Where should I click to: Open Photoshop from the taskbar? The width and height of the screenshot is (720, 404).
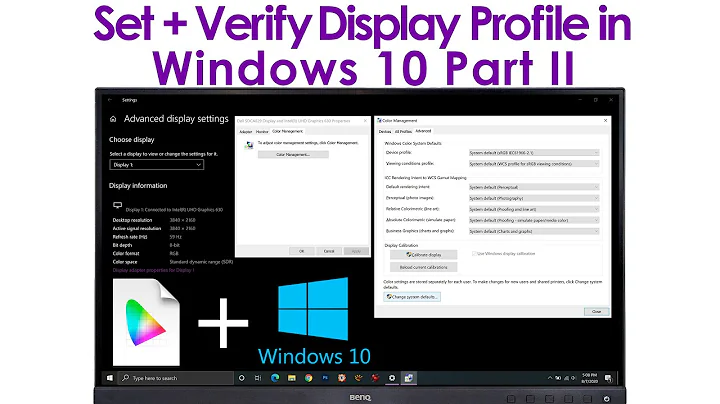click(x=325, y=378)
